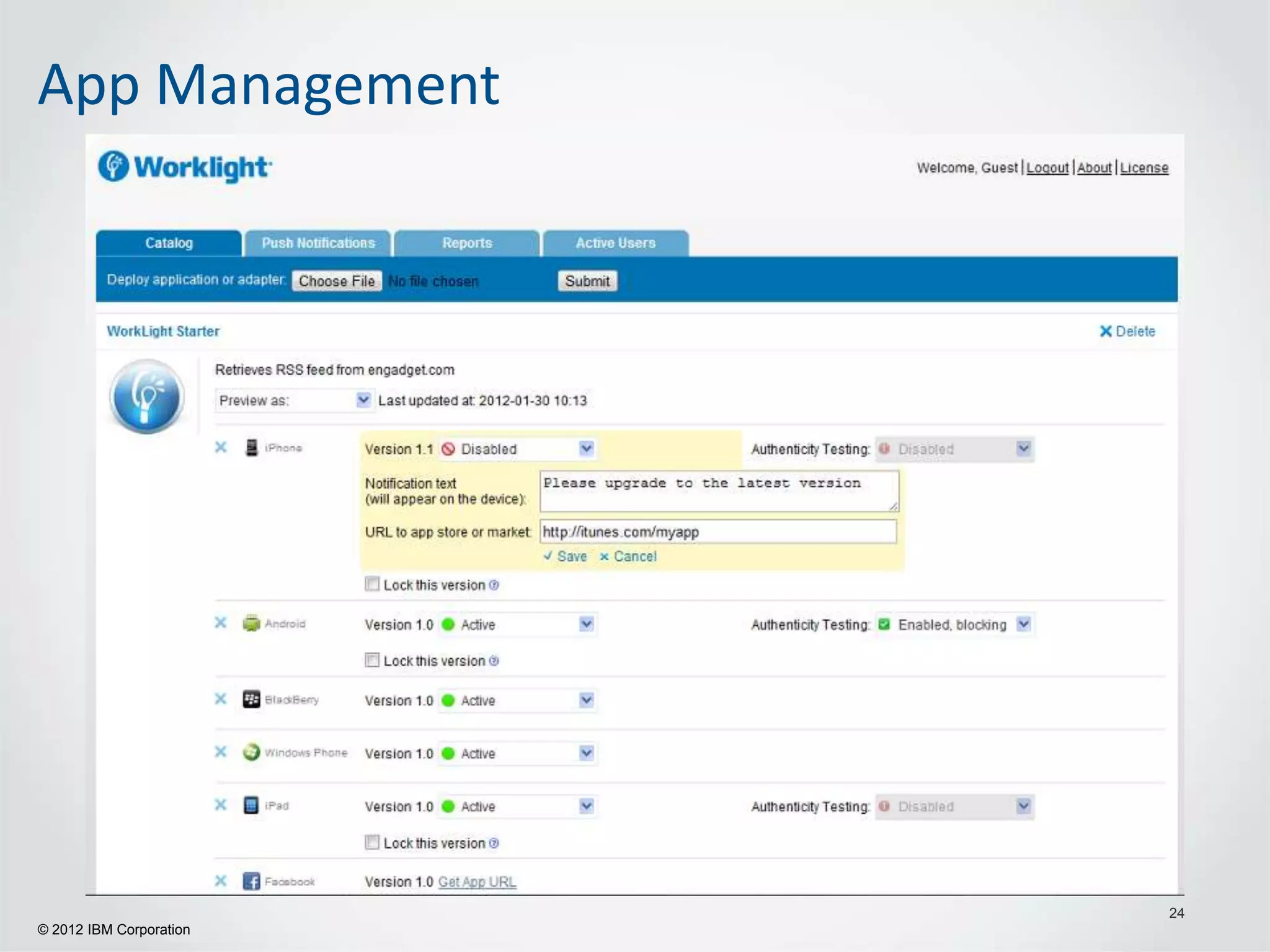Click 'Welcome, Guest' text
This screenshot has width=1270, height=952.
pos(967,168)
